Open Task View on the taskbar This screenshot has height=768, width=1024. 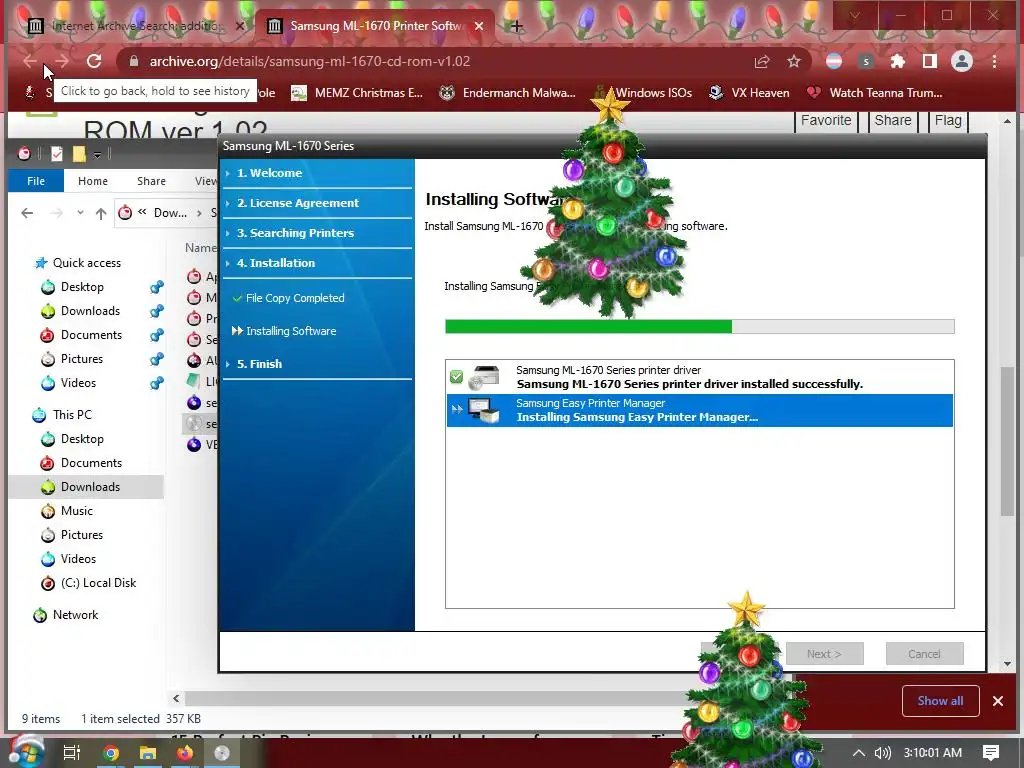tap(71, 753)
